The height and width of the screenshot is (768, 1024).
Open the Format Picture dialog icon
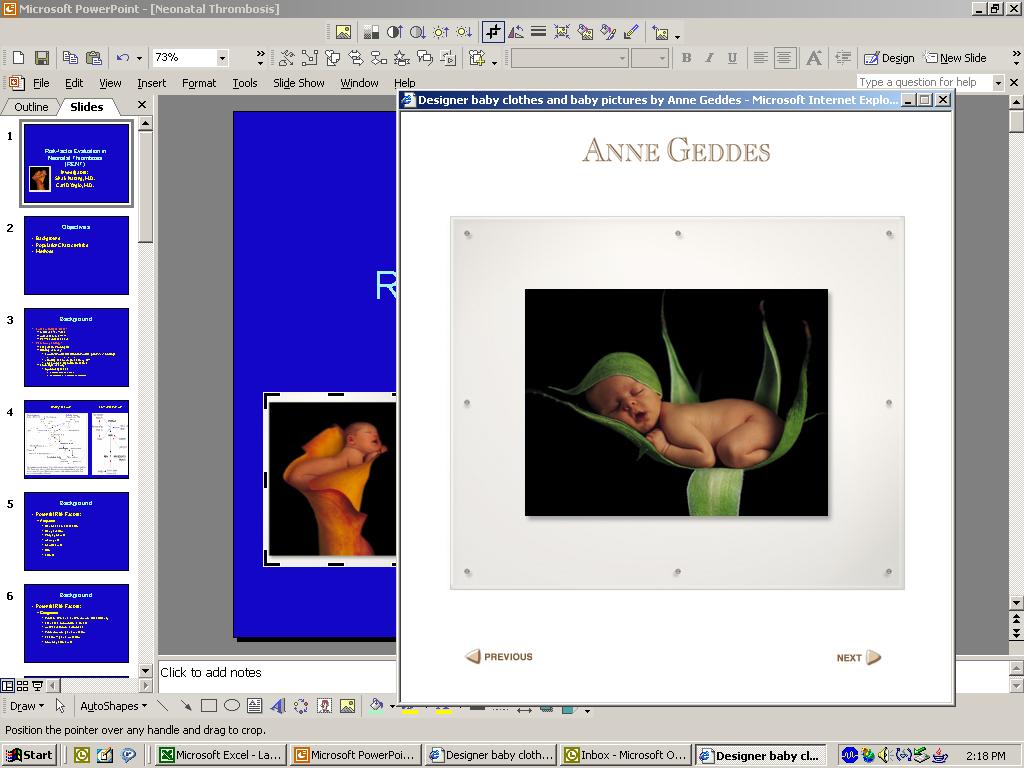point(608,32)
